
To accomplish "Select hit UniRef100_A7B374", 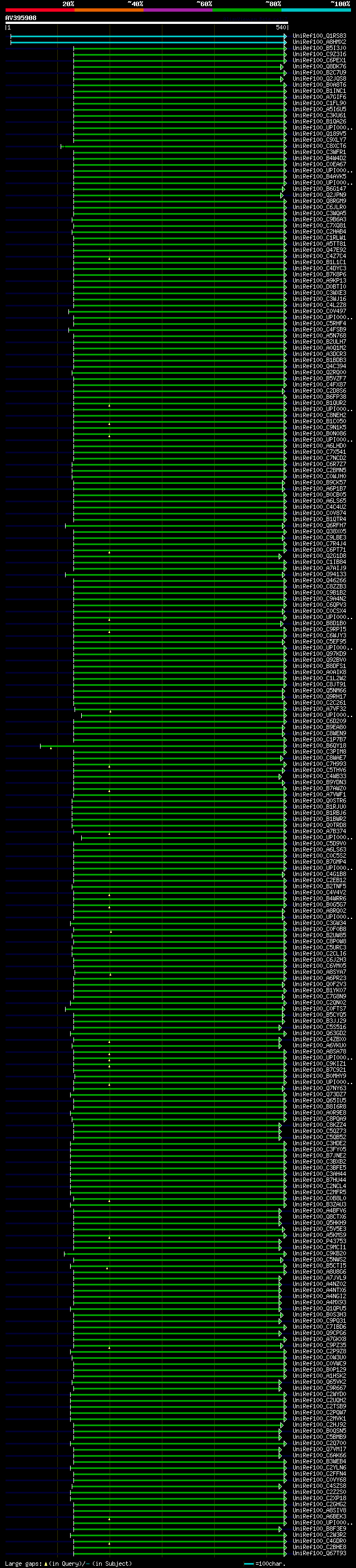I will tap(319, 831).
